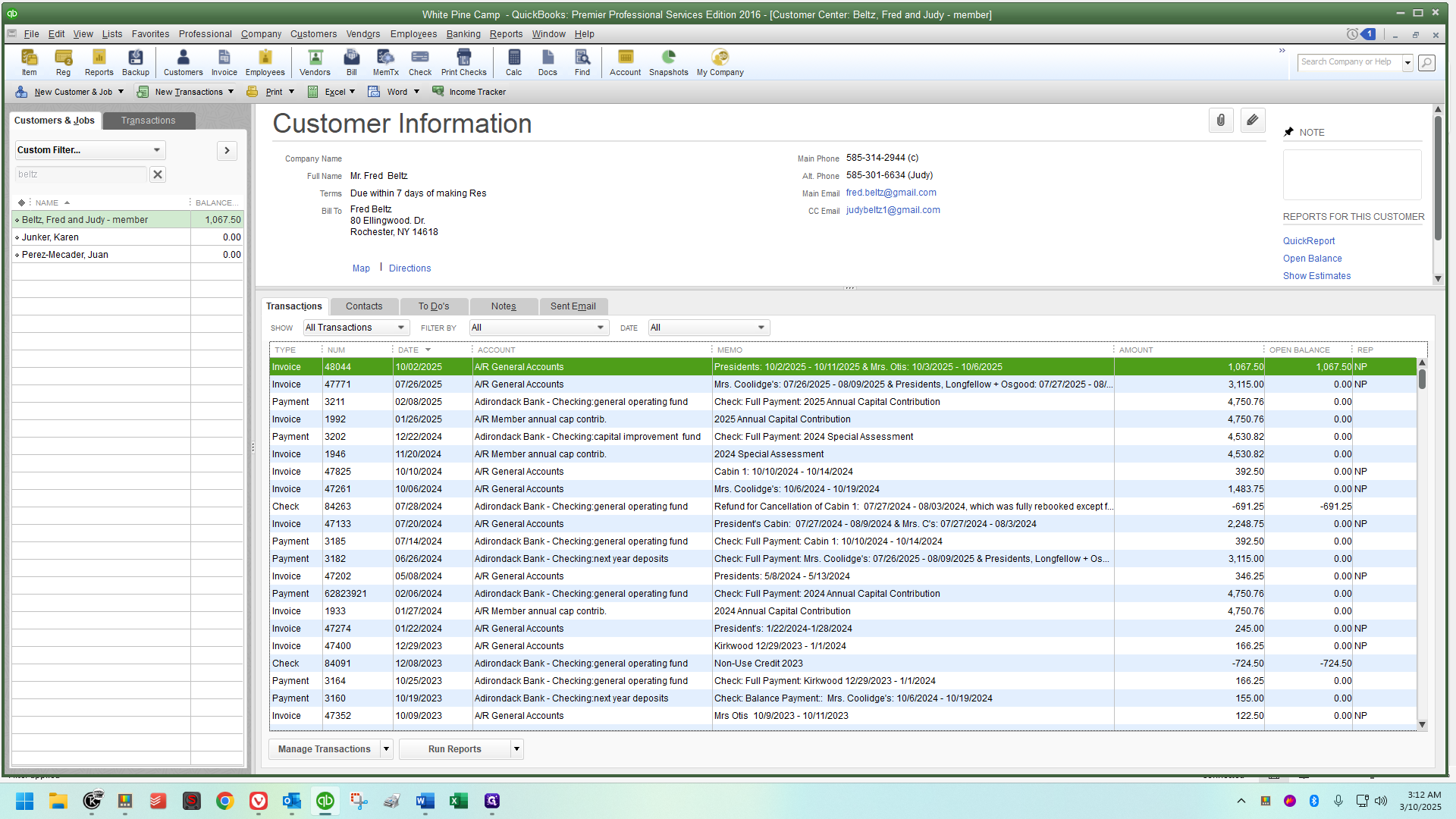Screen dimensions: 1456x819
Task: Switch to the Sent Email tab
Action: (573, 306)
